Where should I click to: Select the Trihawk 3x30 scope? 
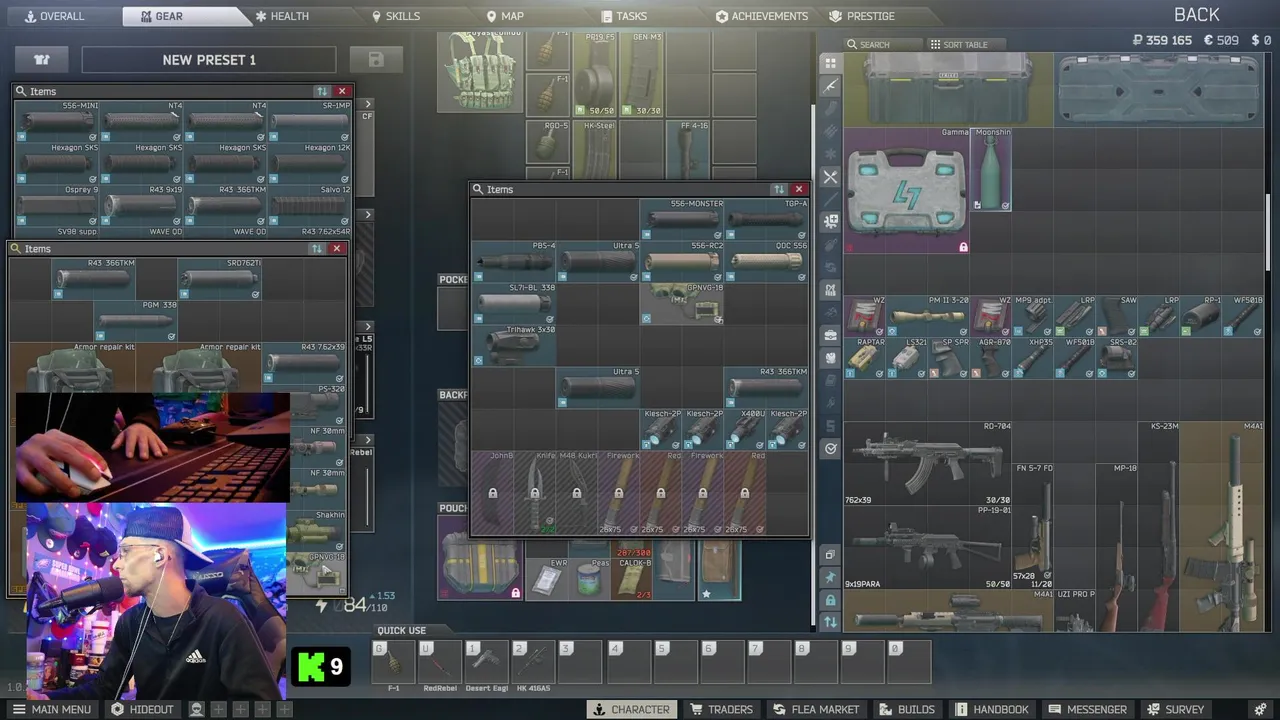pyautogui.click(x=514, y=345)
